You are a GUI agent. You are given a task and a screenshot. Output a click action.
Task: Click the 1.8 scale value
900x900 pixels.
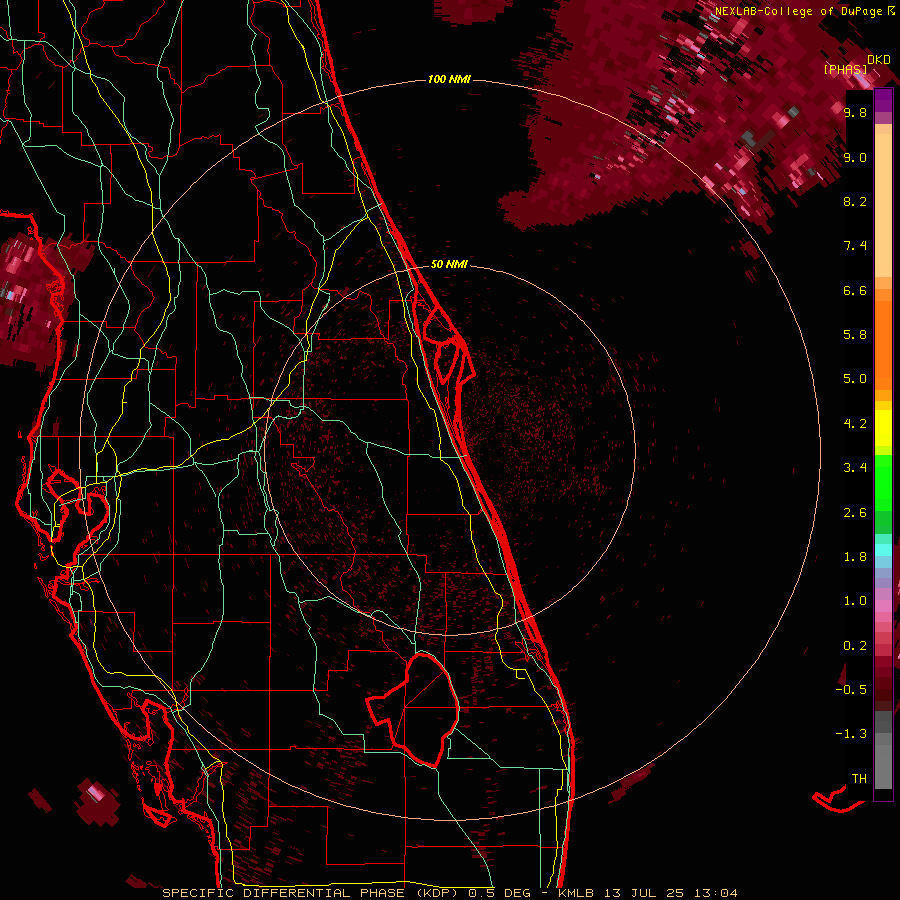coord(855,557)
